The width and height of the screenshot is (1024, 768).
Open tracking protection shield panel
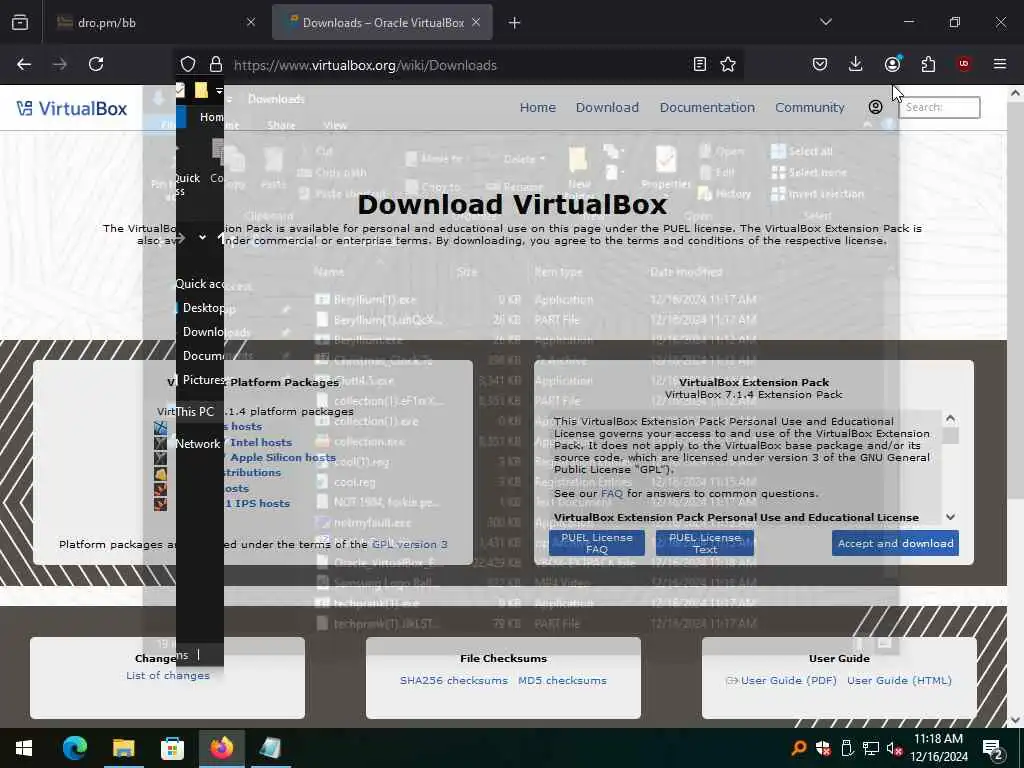point(188,64)
